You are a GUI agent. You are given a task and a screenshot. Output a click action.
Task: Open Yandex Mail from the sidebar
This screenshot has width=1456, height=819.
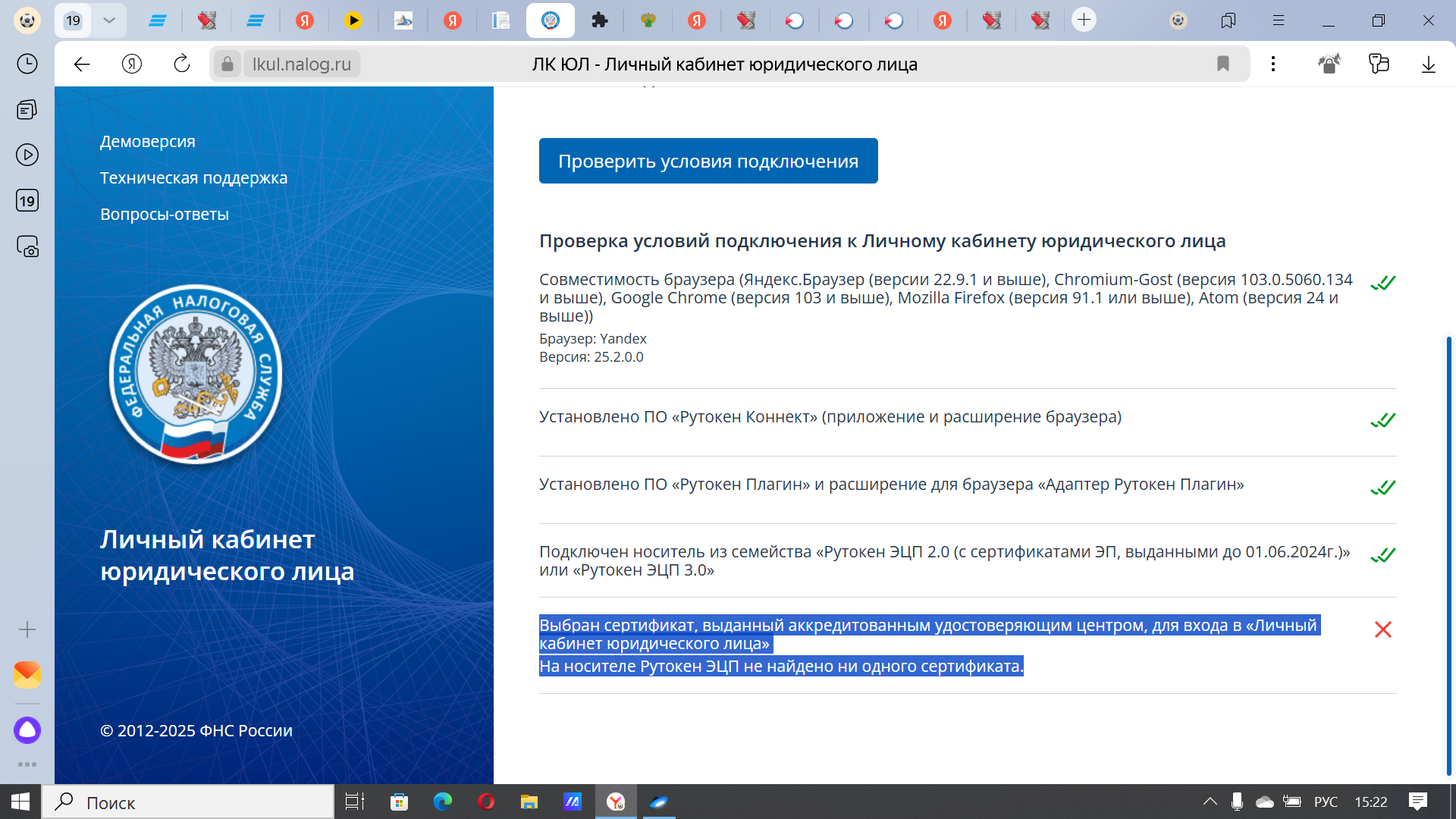(27, 674)
